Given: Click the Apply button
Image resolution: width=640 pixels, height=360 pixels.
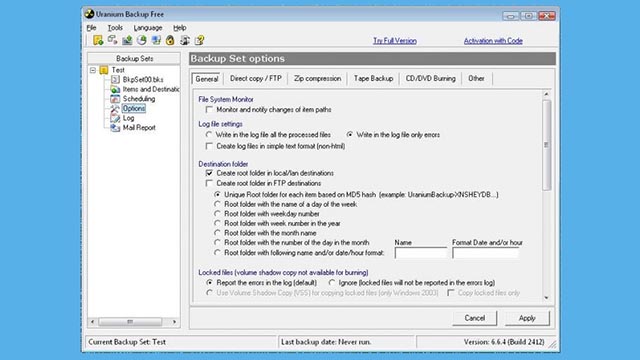Looking at the screenshot, I should point(527,318).
